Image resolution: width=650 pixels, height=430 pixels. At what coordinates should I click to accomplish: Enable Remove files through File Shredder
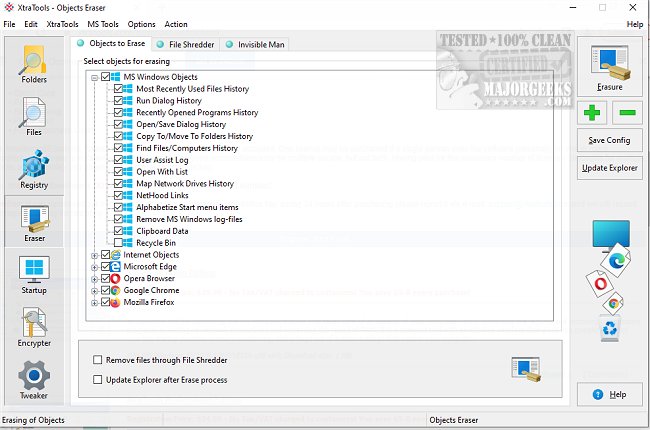[x=97, y=360]
